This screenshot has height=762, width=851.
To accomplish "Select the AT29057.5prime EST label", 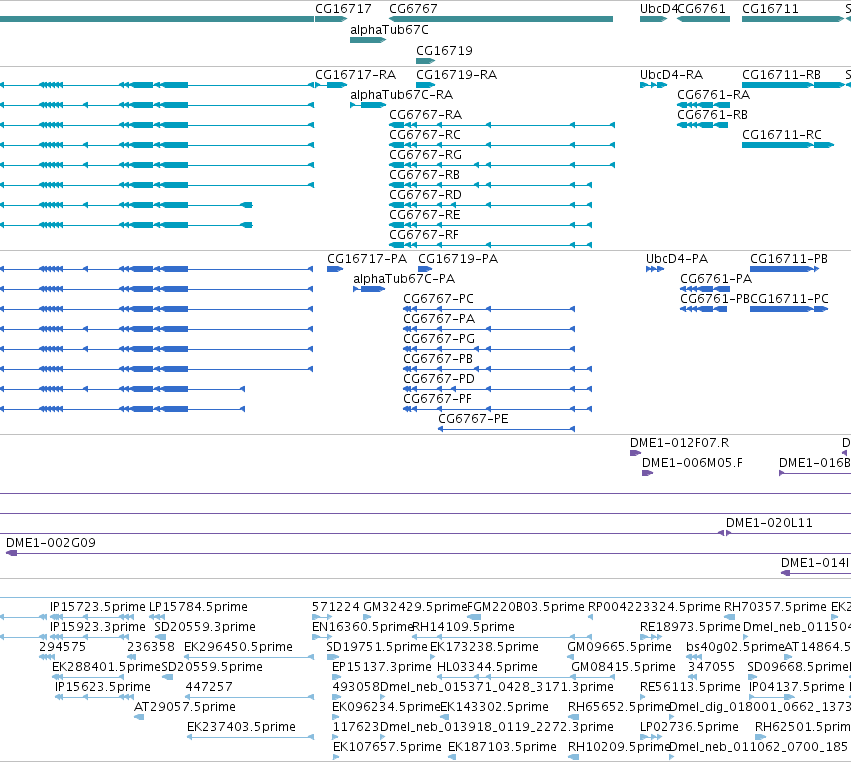I will click(185, 707).
